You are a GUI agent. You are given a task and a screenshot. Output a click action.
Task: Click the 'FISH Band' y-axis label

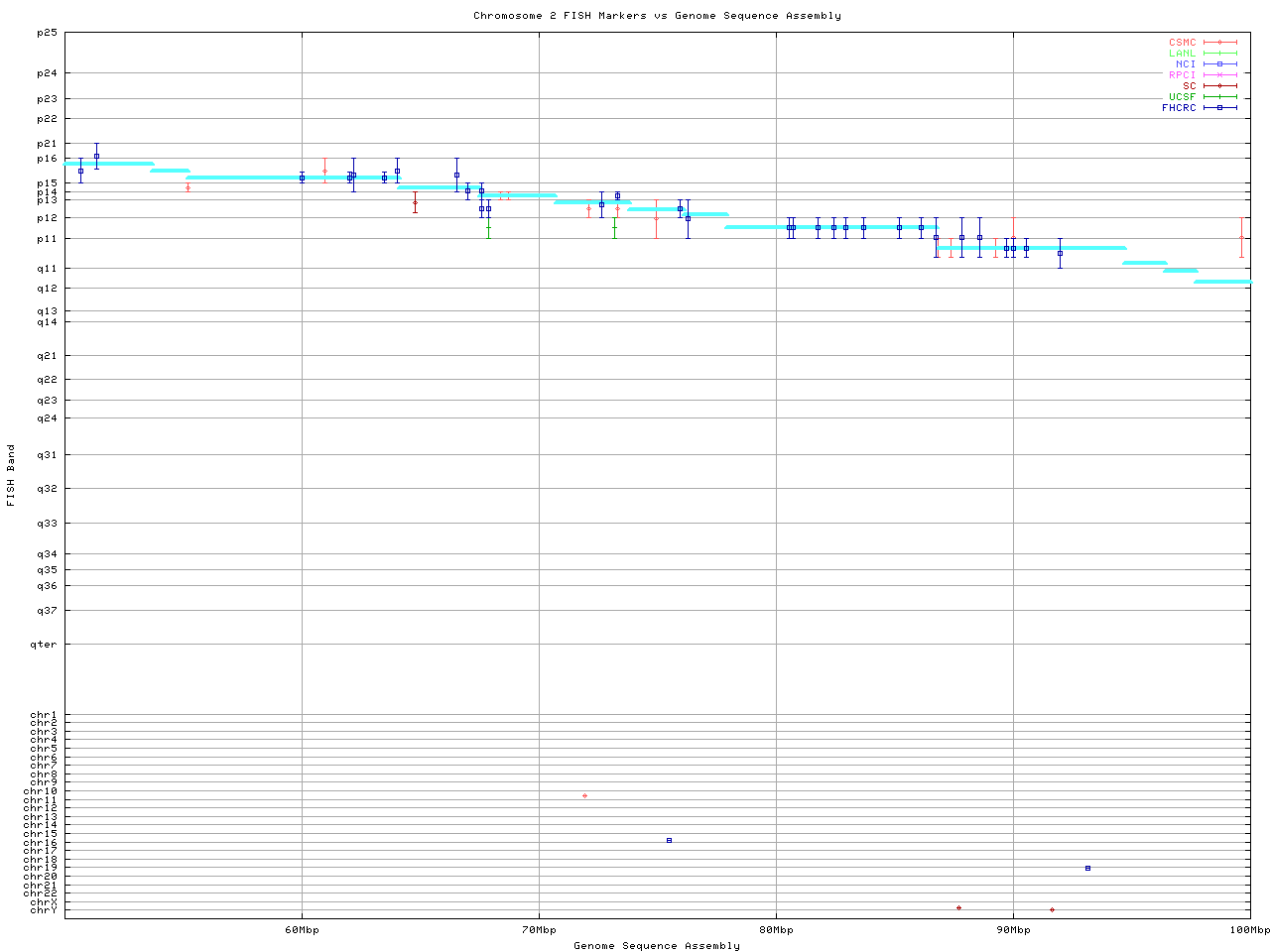click(x=12, y=475)
